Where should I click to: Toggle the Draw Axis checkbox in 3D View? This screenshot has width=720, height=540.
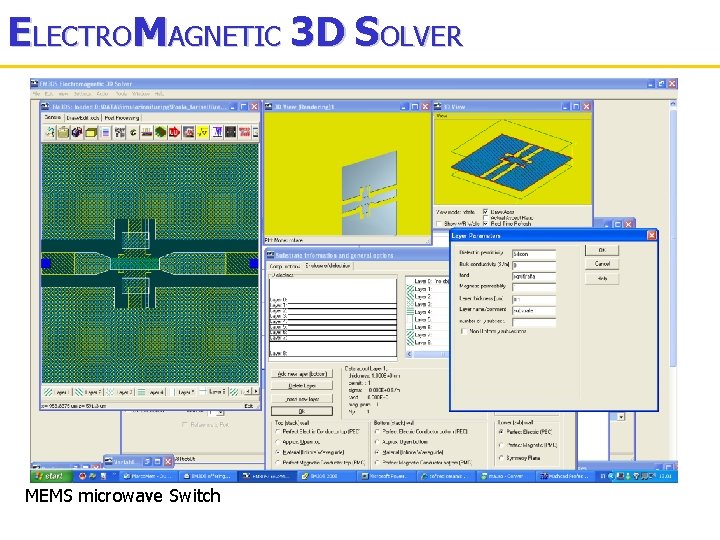(485, 212)
